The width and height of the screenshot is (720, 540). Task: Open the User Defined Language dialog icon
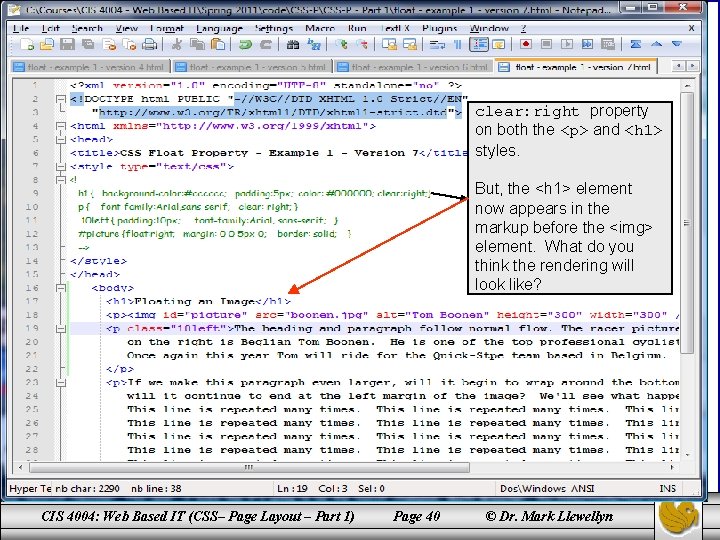499,44
